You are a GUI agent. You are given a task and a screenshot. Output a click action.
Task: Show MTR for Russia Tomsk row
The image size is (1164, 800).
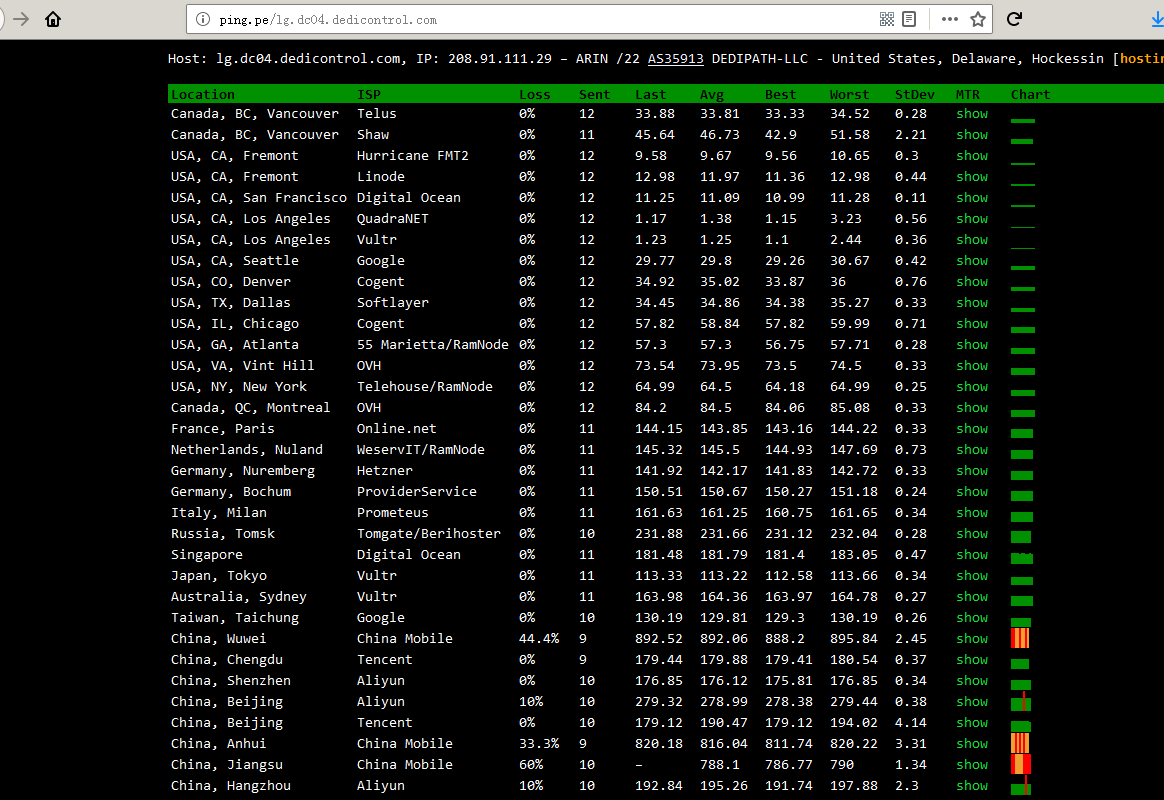coord(972,534)
